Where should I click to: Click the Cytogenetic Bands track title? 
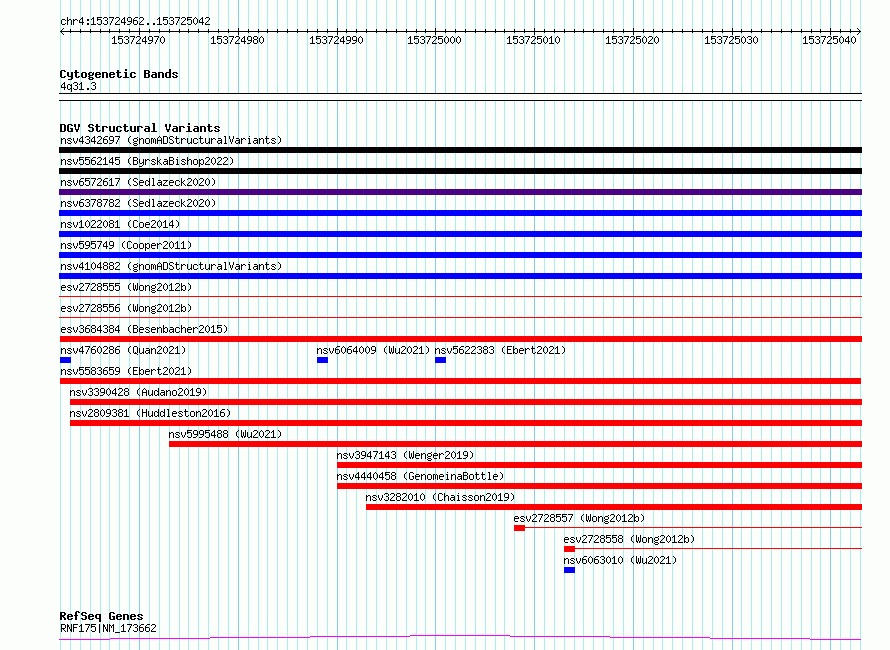(x=119, y=74)
